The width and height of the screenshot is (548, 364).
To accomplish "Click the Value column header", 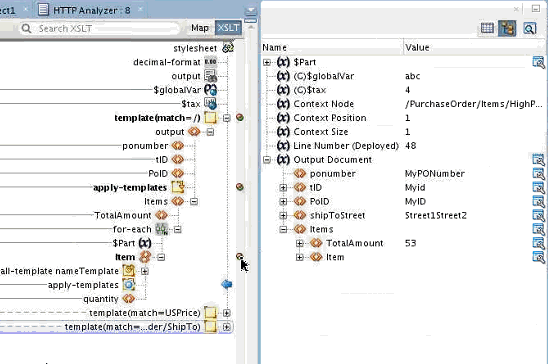I will [x=475, y=48].
